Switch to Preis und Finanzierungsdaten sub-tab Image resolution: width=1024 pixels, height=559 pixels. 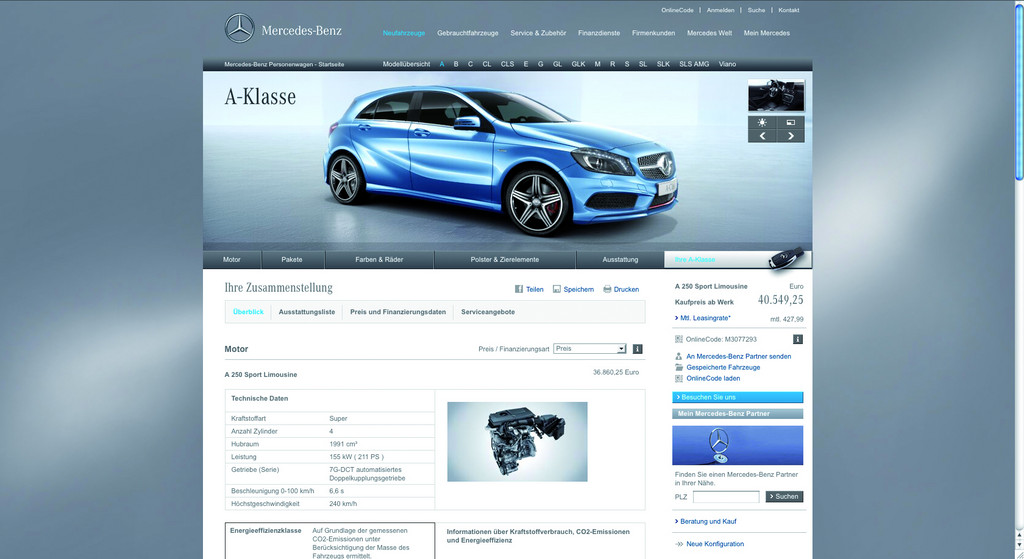(x=398, y=312)
